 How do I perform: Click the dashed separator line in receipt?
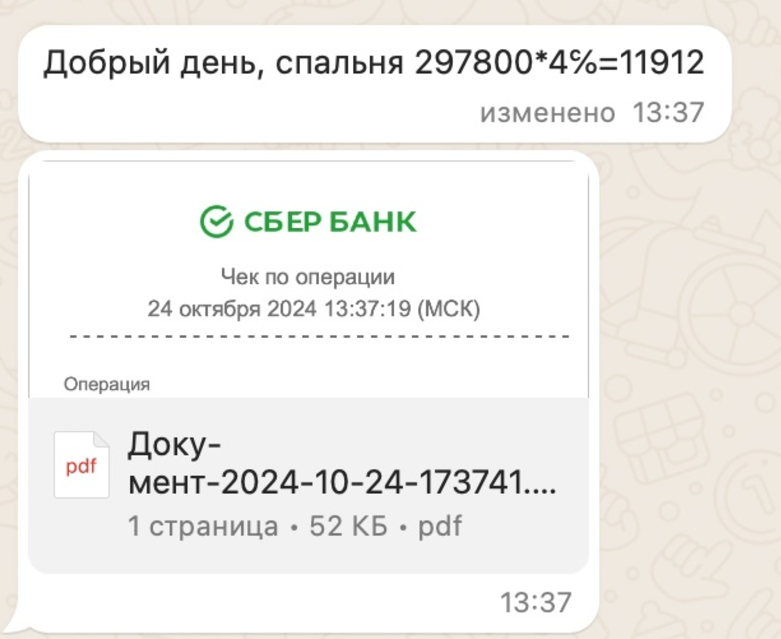point(319,337)
